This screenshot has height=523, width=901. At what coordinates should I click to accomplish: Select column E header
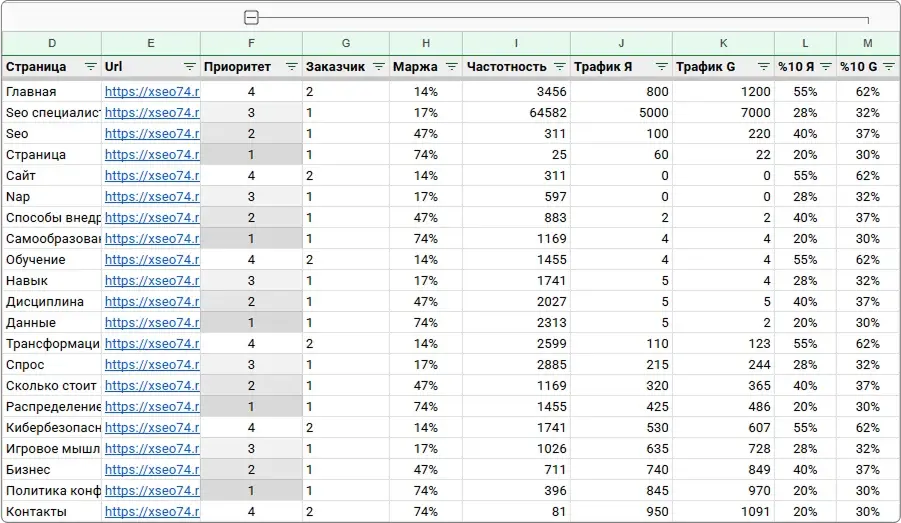pos(151,43)
